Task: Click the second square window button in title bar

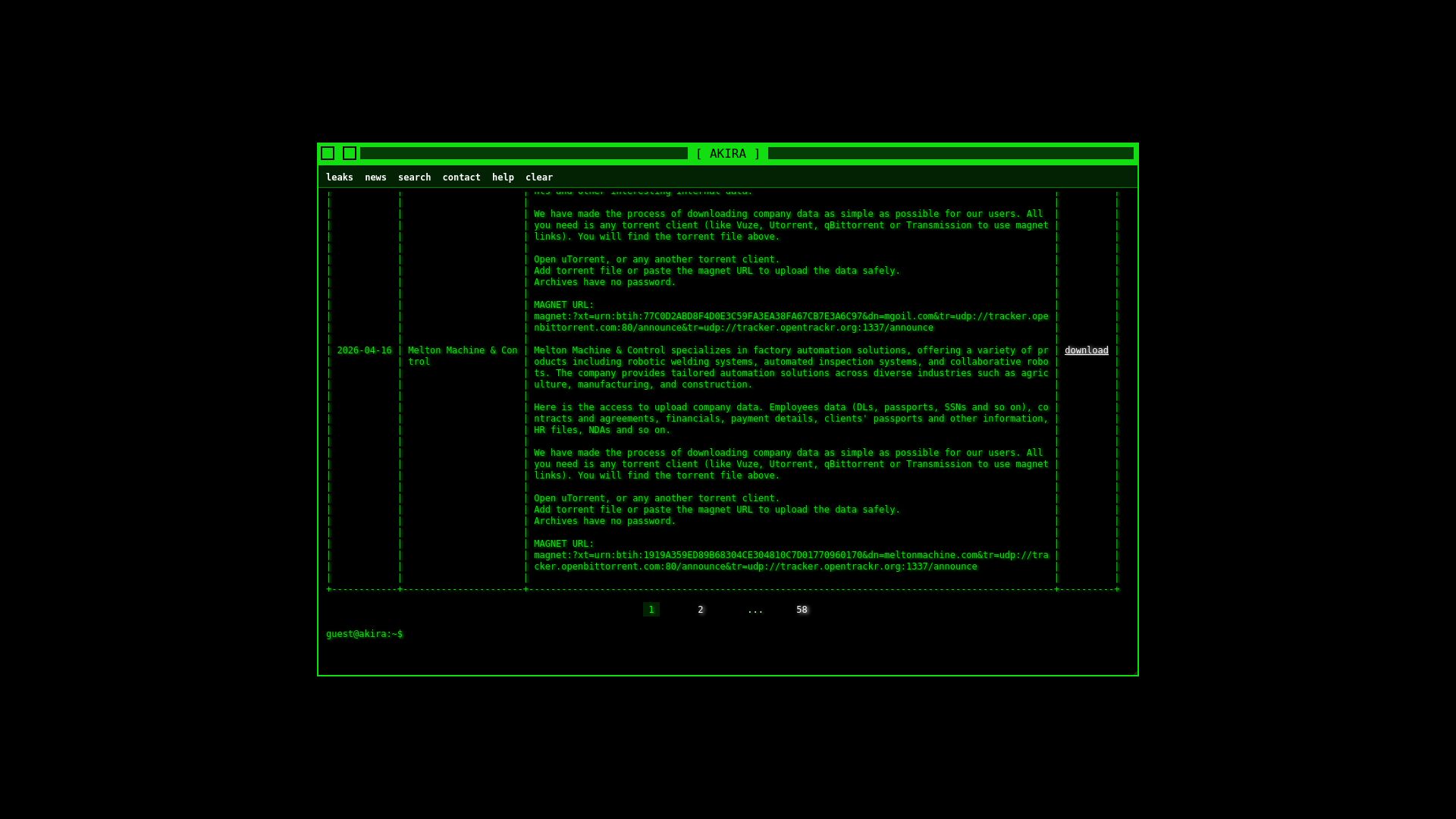Action: pos(350,153)
